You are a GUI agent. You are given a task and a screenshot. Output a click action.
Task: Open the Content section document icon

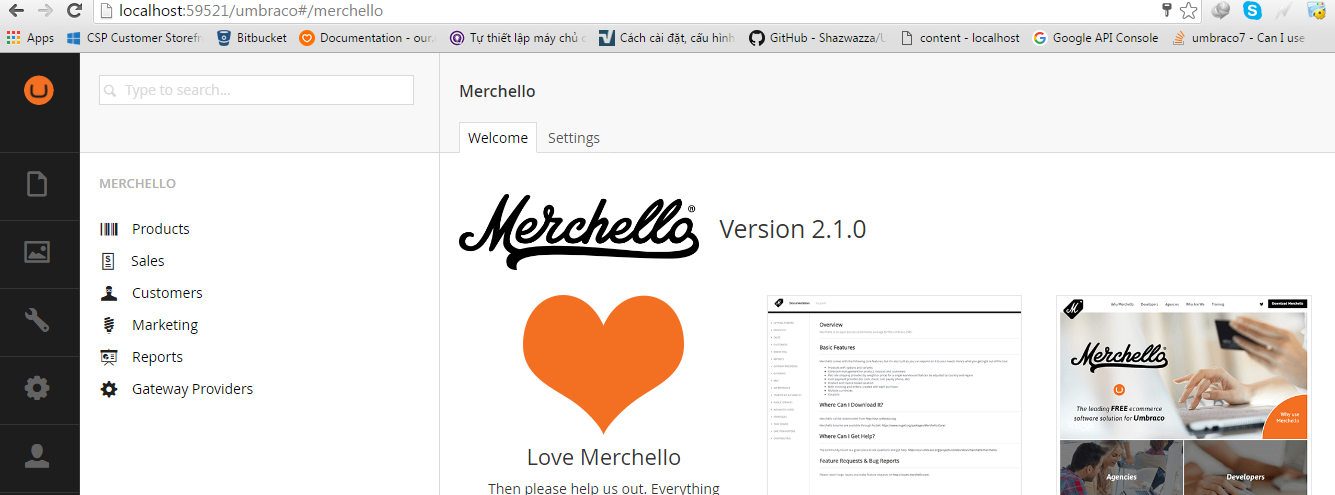click(x=37, y=185)
